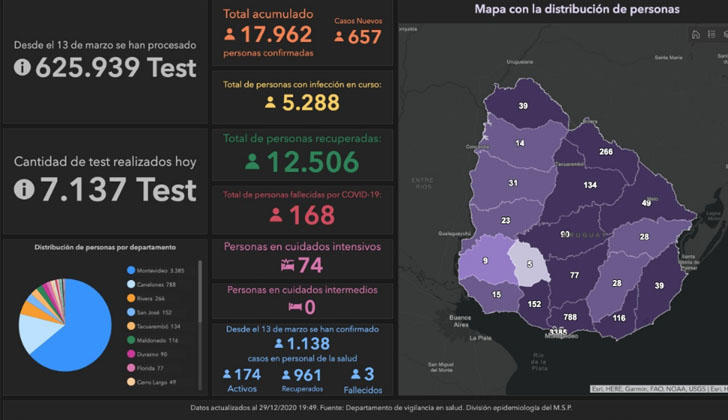The width and height of the screenshot is (728, 420).
Task: Click the Tacuarembó legend swatch
Action: click(131, 326)
